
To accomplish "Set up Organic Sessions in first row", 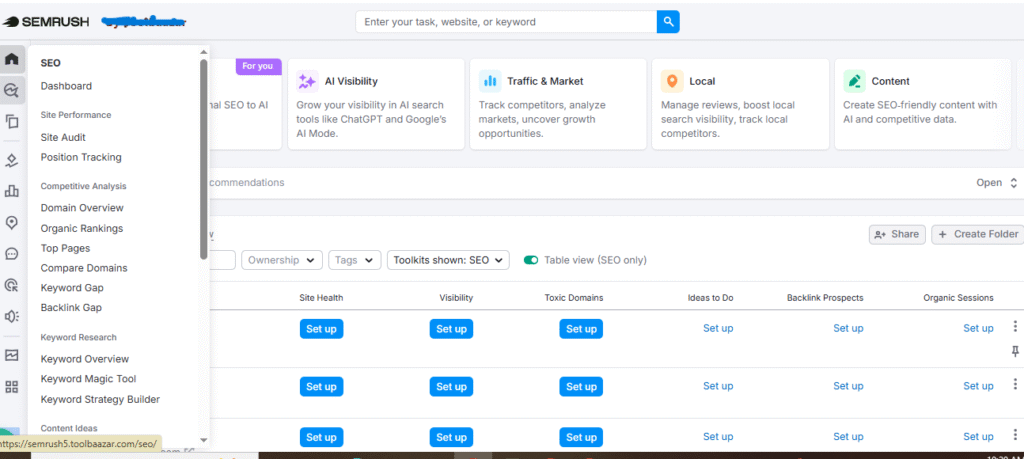I will click(x=978, y=328).
